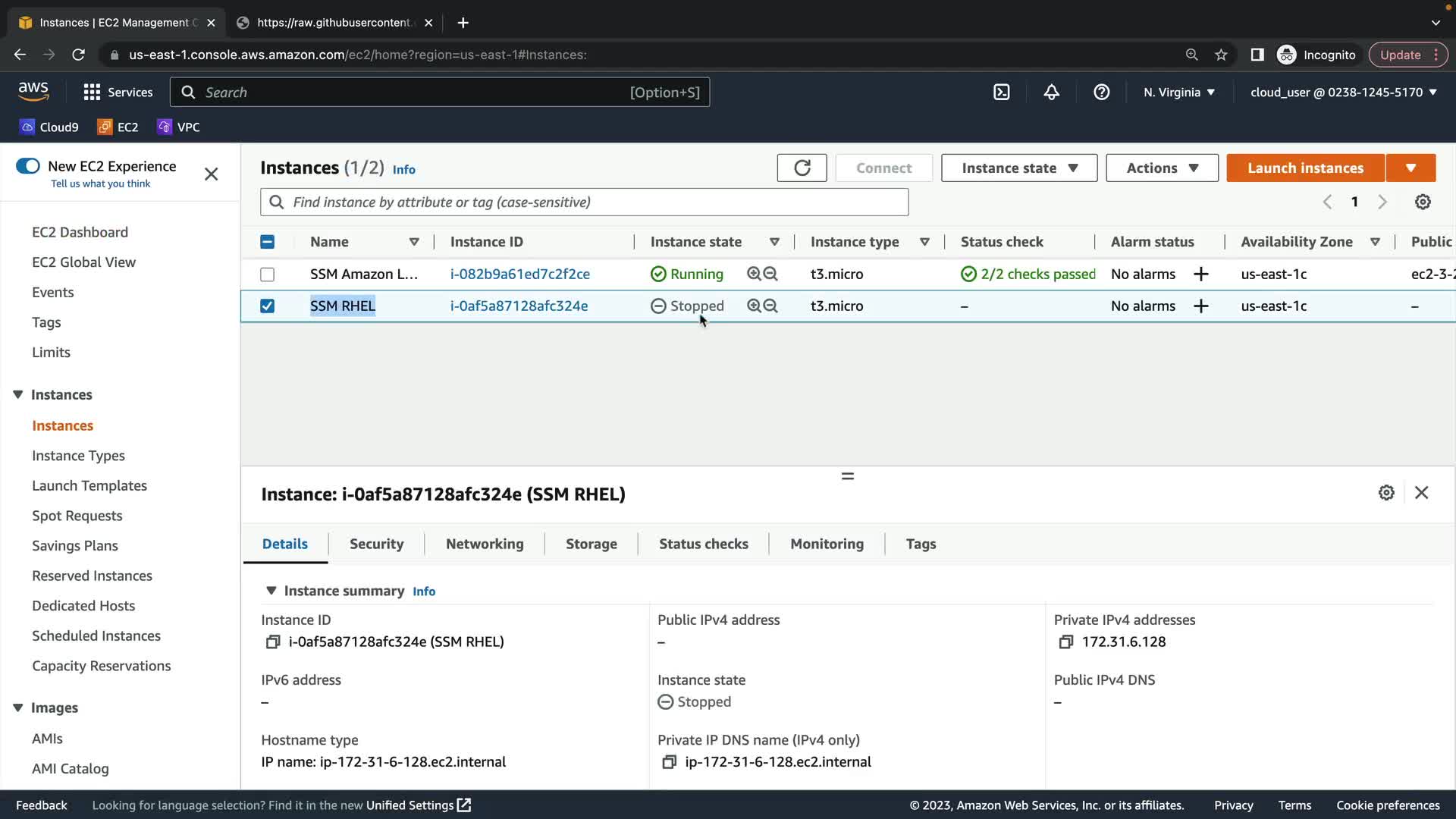Screen dimensions: 1456x819
Task: Open the Services grid menu
Action: point(92,93)
